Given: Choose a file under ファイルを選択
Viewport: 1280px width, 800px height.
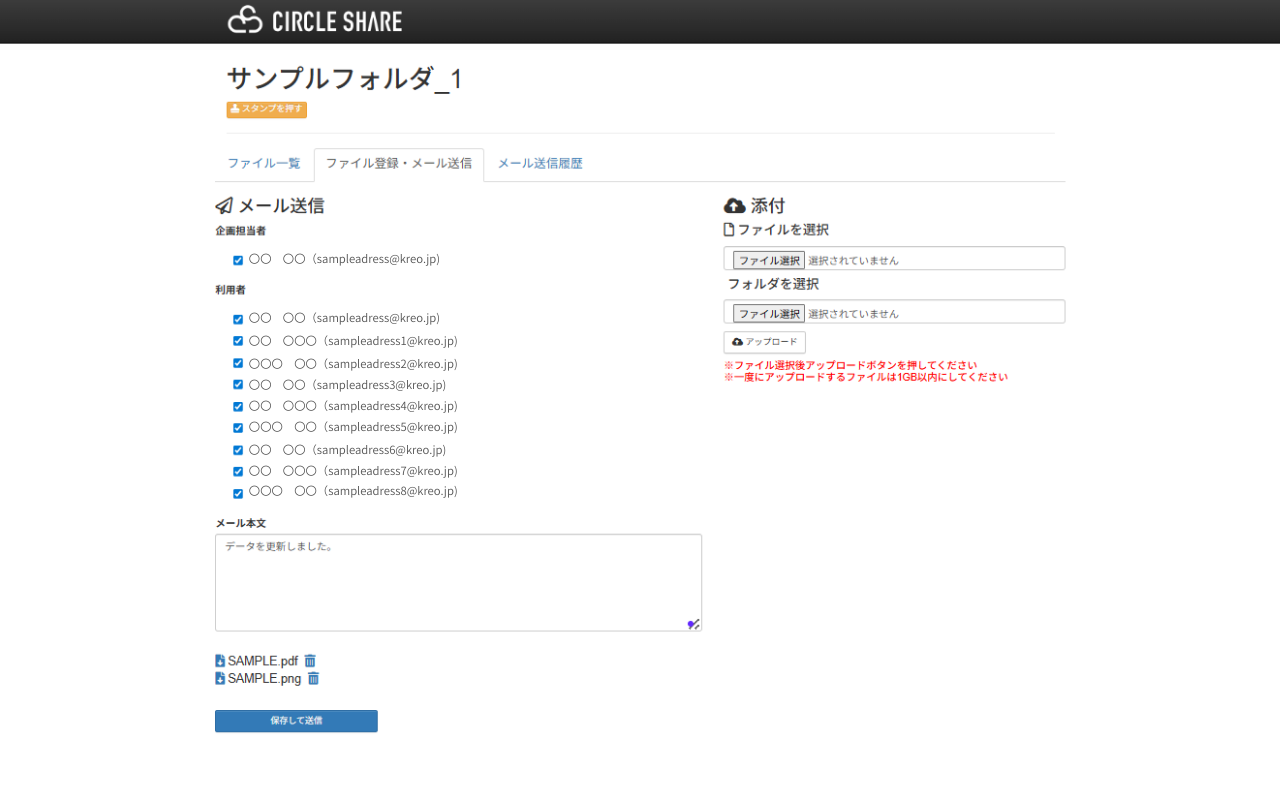Looking at the screenshot, I should [x=768, y=260].
